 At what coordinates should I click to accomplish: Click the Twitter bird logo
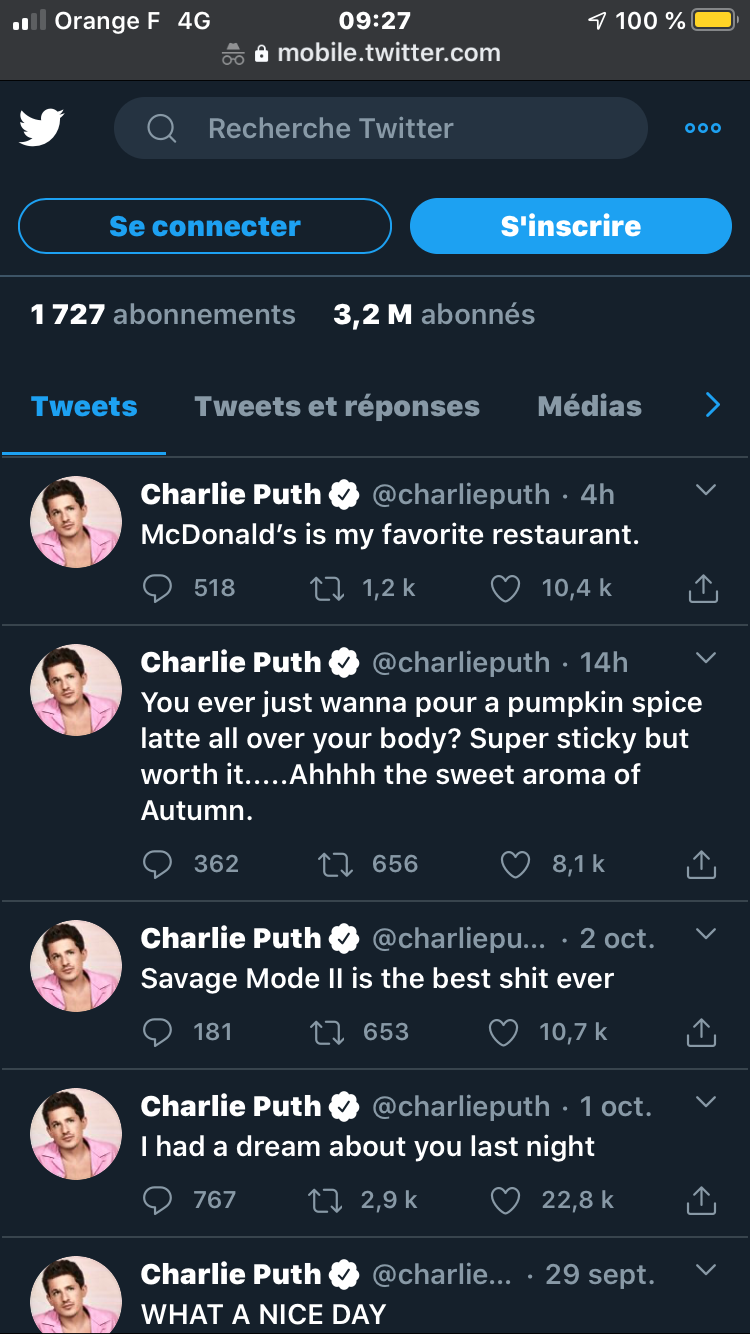pos(41,128)
